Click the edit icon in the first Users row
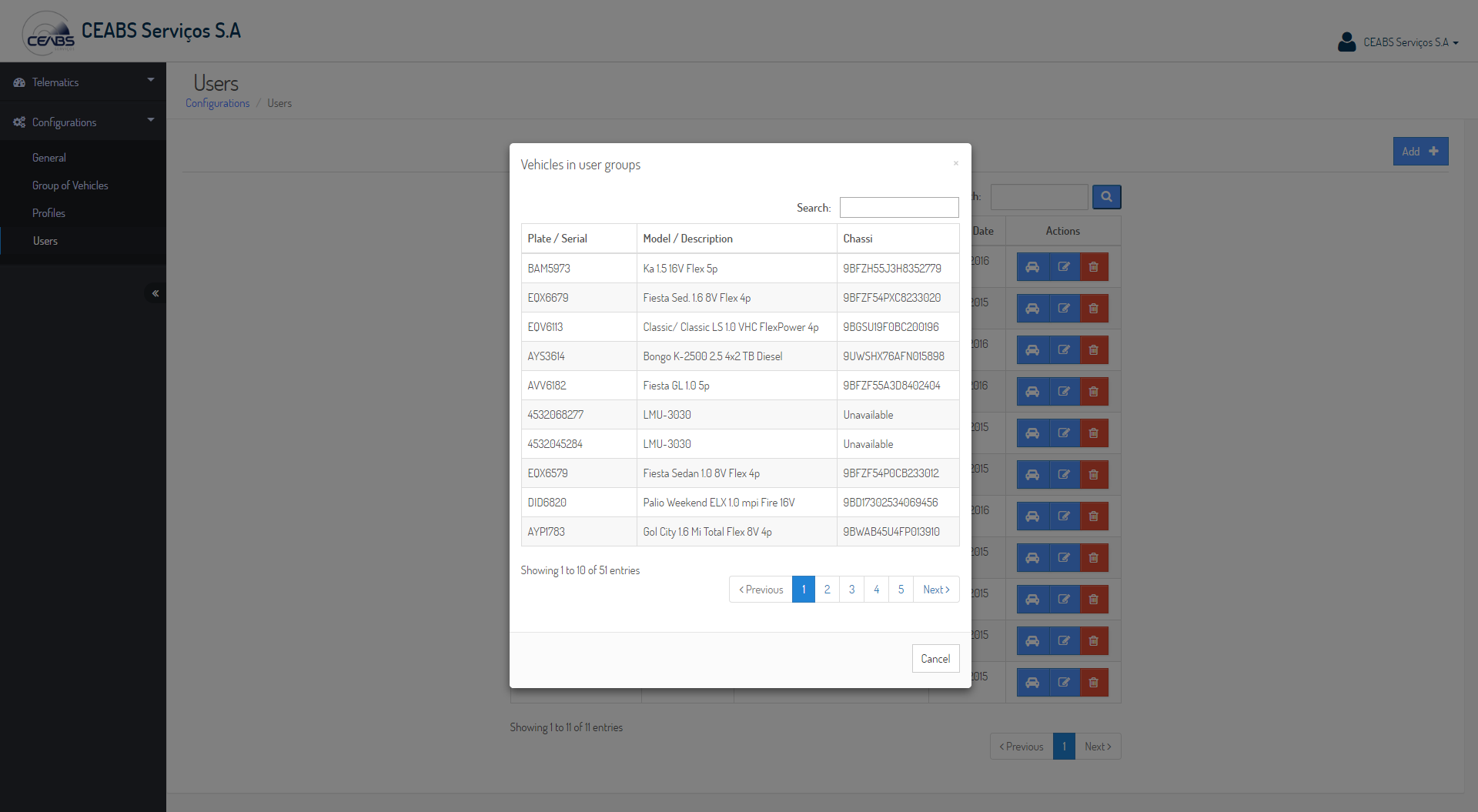 click(x=1064, y=267)
